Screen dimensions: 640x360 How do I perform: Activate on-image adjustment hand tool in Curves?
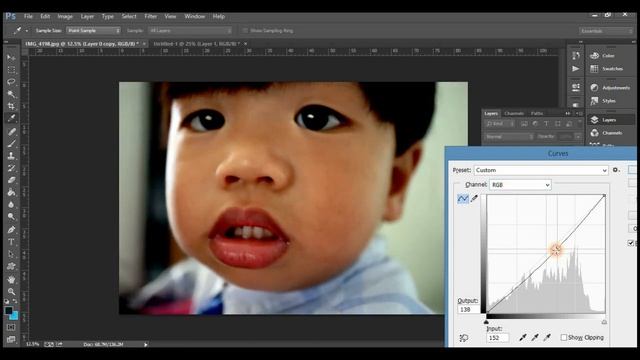464,338
